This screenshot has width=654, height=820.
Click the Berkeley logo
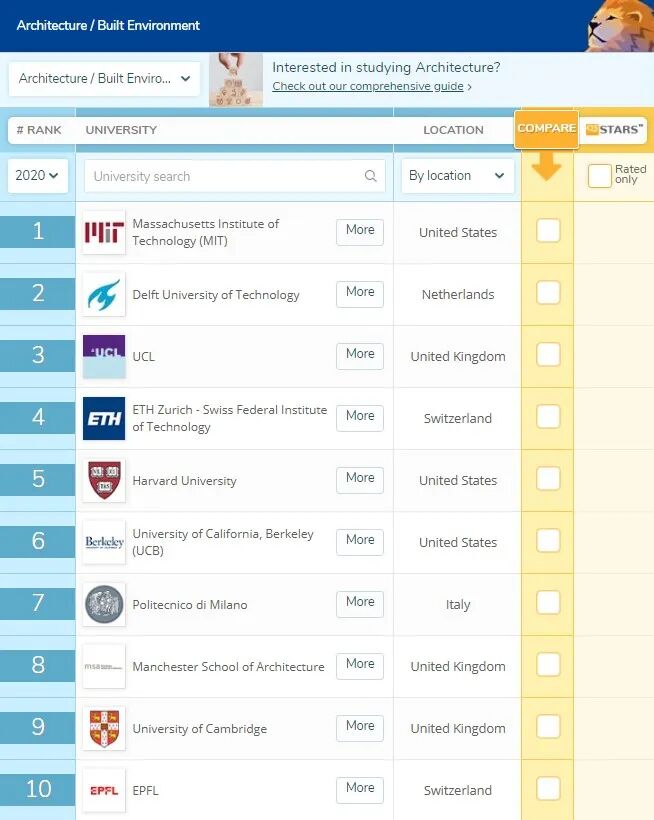[104, 542]
